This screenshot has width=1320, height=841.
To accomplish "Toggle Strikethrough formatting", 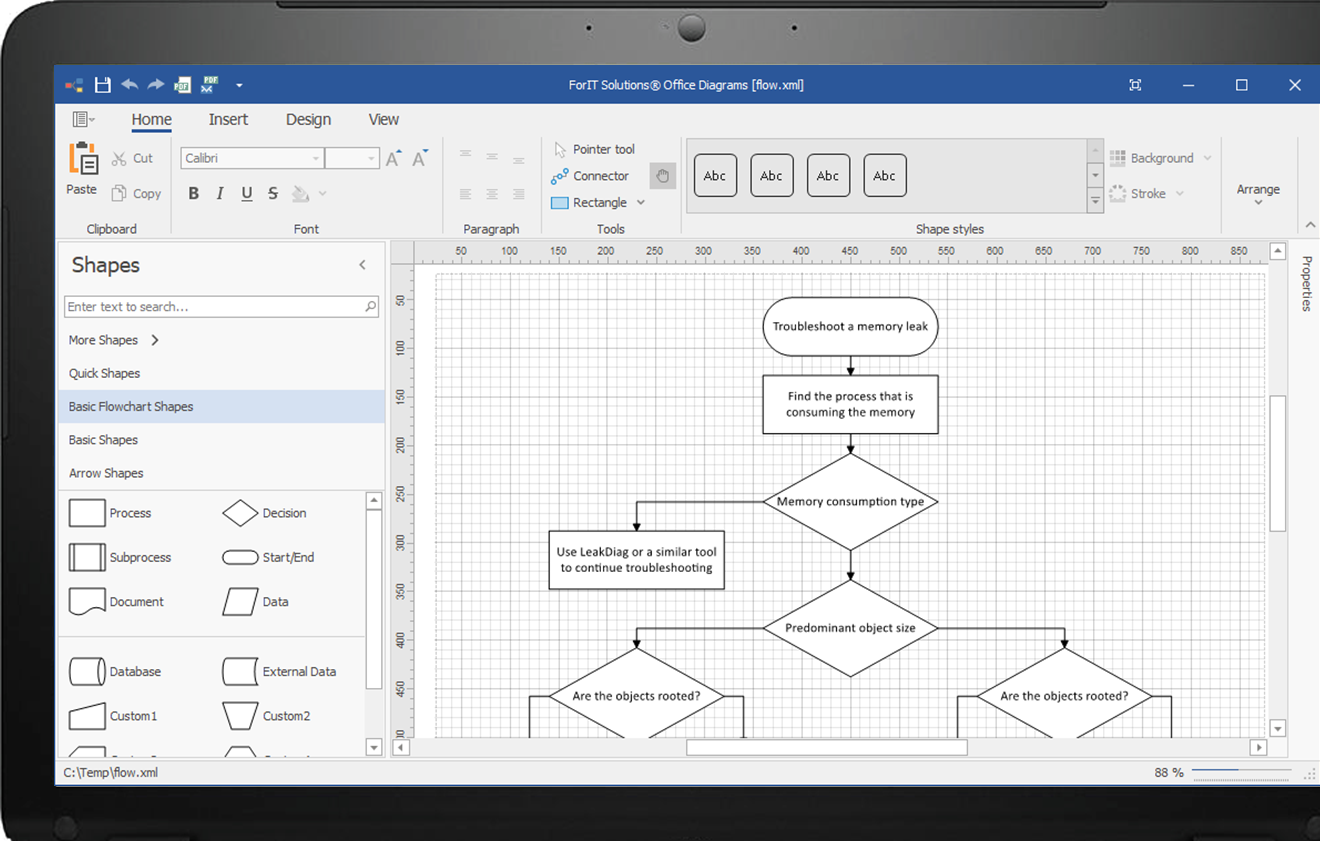I will point(273,194).
